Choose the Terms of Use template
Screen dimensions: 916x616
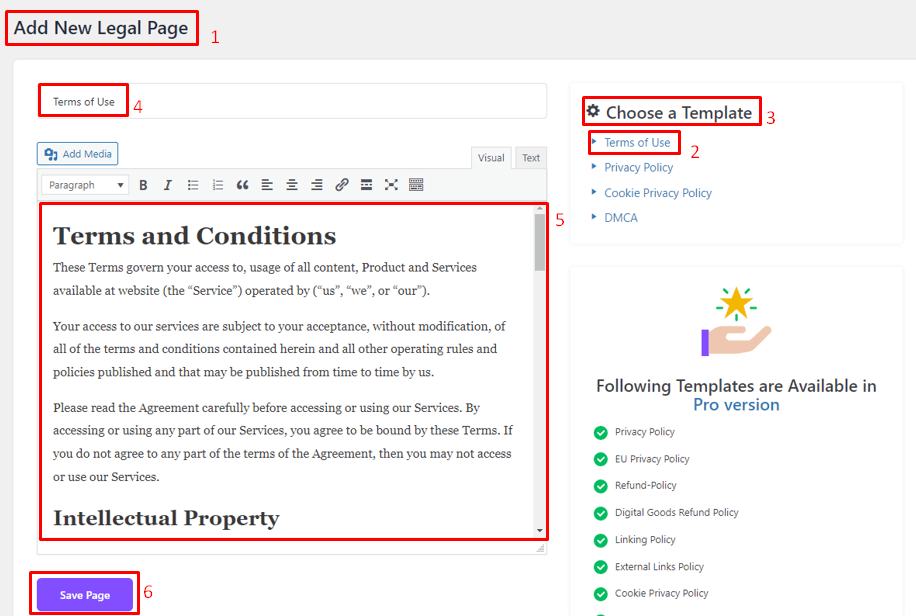[x=637, y=143]
